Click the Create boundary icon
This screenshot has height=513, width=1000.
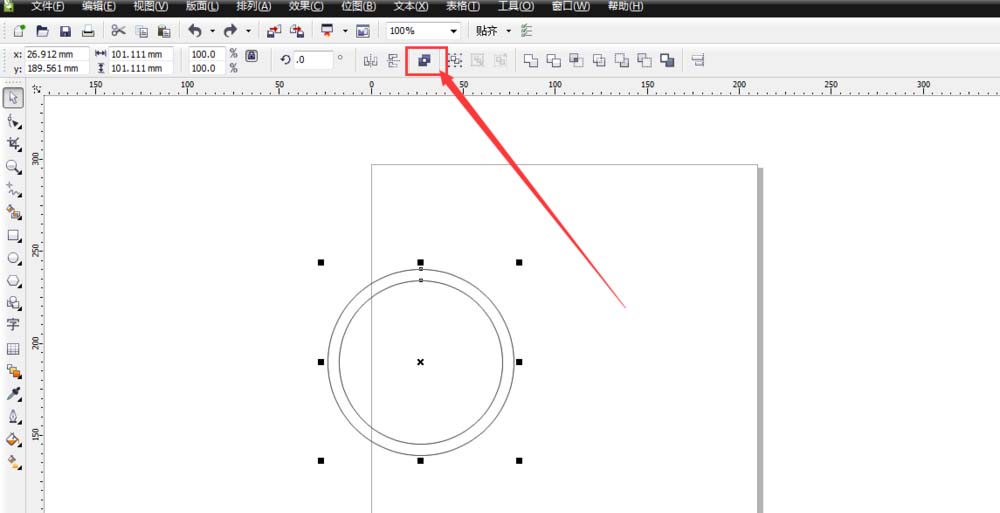pos(668,61)
